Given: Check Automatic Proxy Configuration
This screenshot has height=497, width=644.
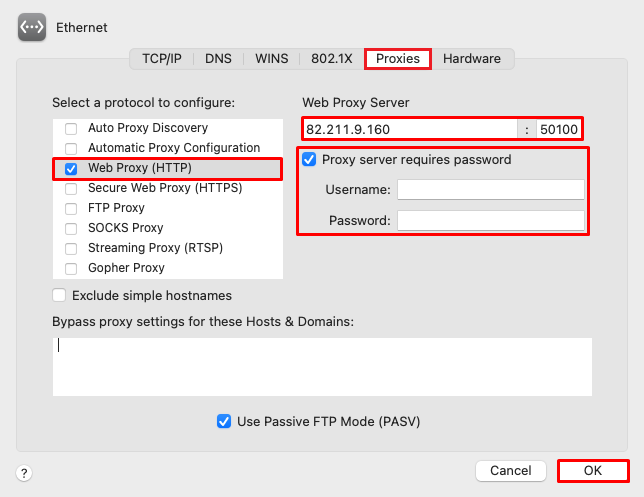Looking at the screenshot, I should coord(71,148).
